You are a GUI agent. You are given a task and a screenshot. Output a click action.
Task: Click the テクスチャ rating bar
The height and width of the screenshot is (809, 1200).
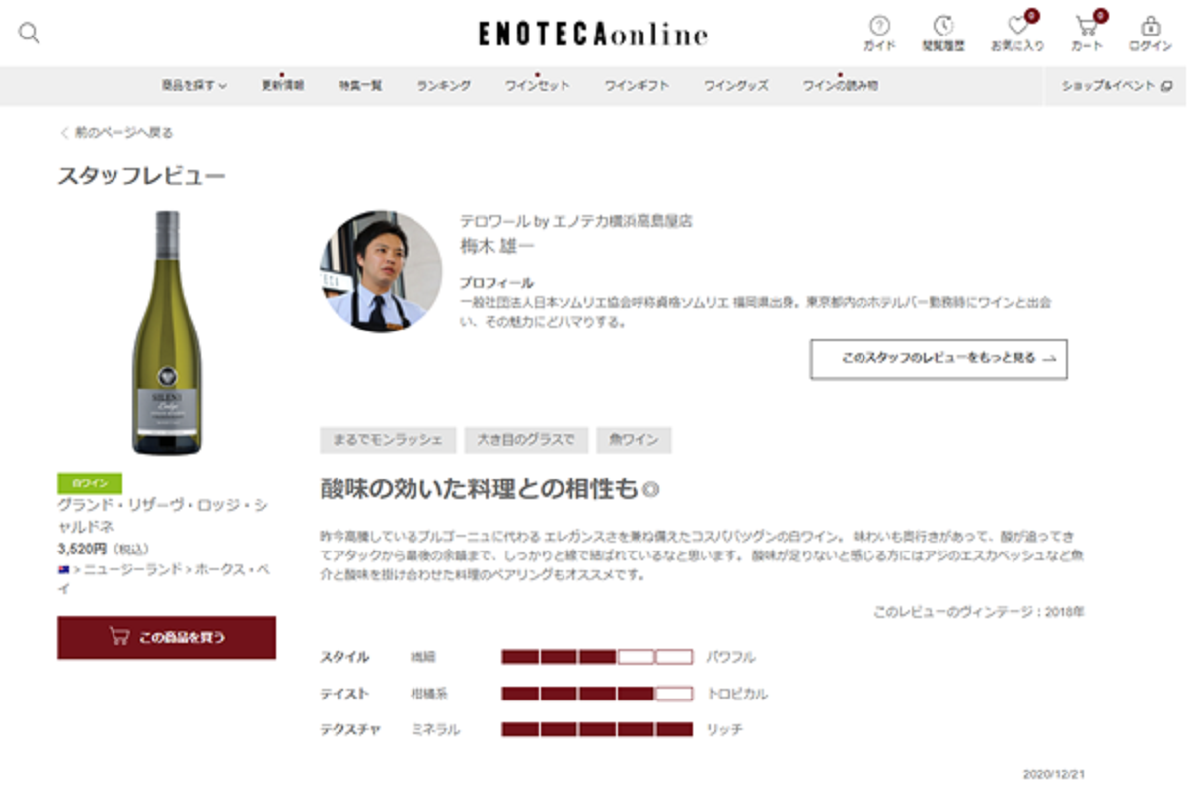point(597,729)
